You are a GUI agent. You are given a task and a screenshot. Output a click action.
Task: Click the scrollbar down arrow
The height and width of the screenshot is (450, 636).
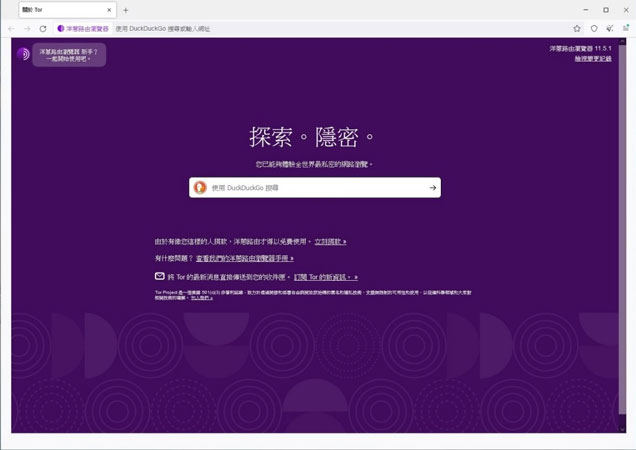pos(622,429)
